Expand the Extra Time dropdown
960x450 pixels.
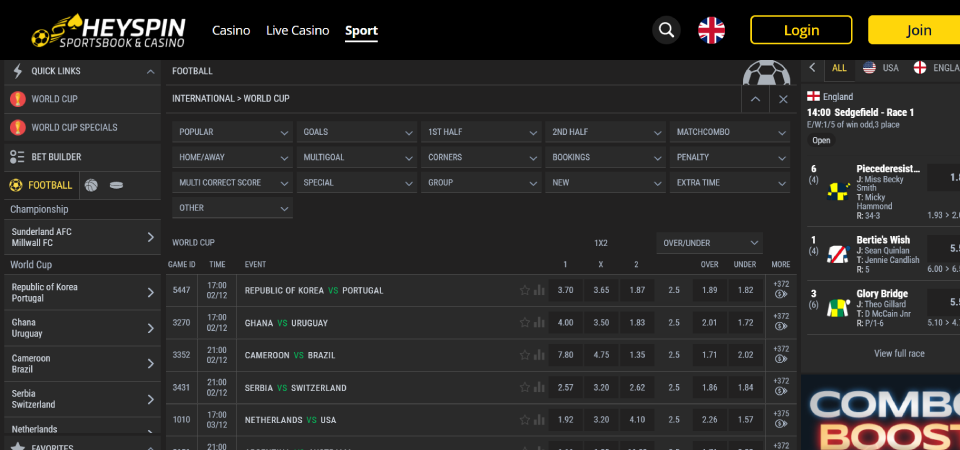pyautogui.click(x=730, y=182)
